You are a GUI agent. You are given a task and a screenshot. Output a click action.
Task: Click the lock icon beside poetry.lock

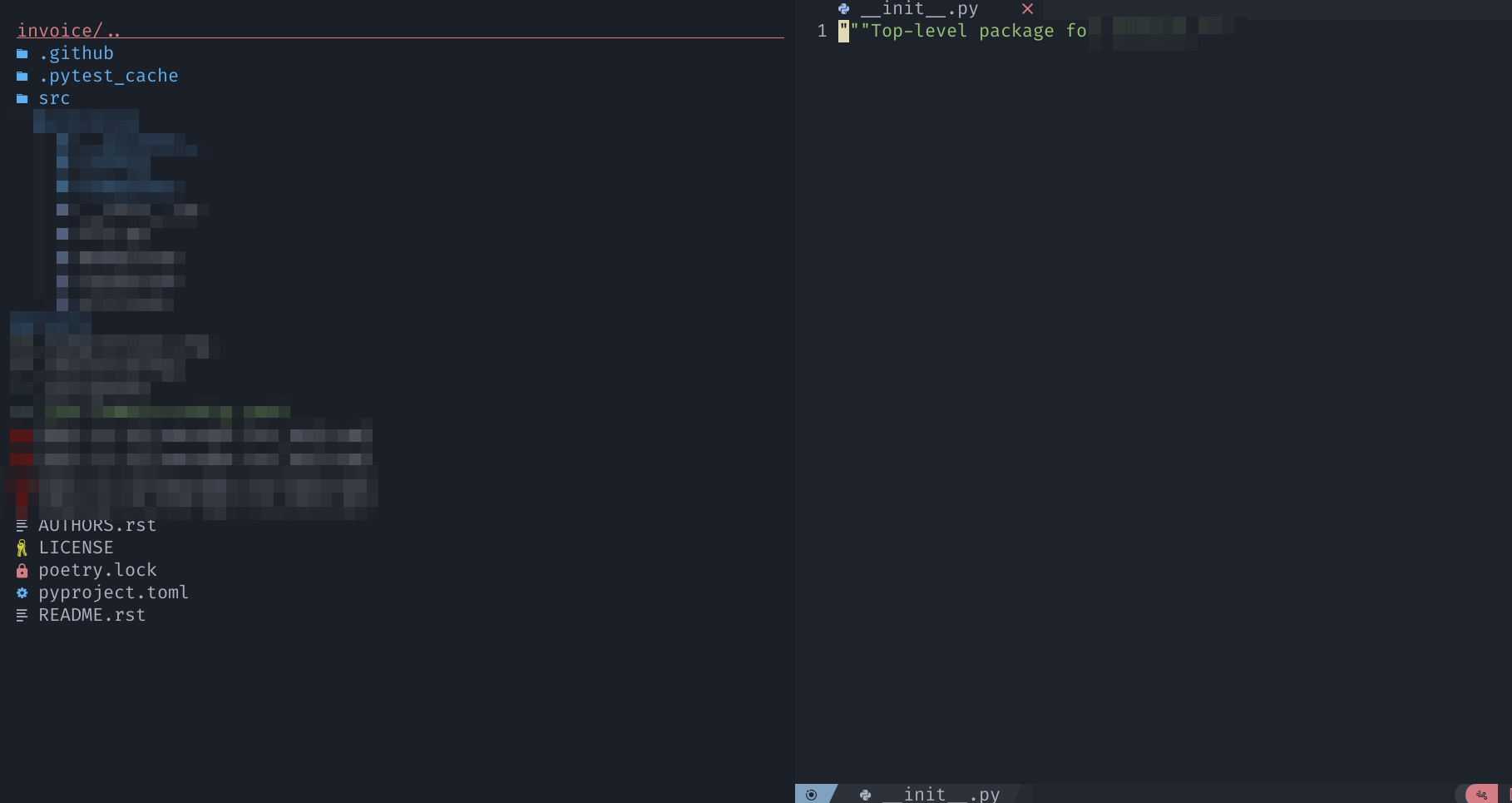[x=22, y=570]
